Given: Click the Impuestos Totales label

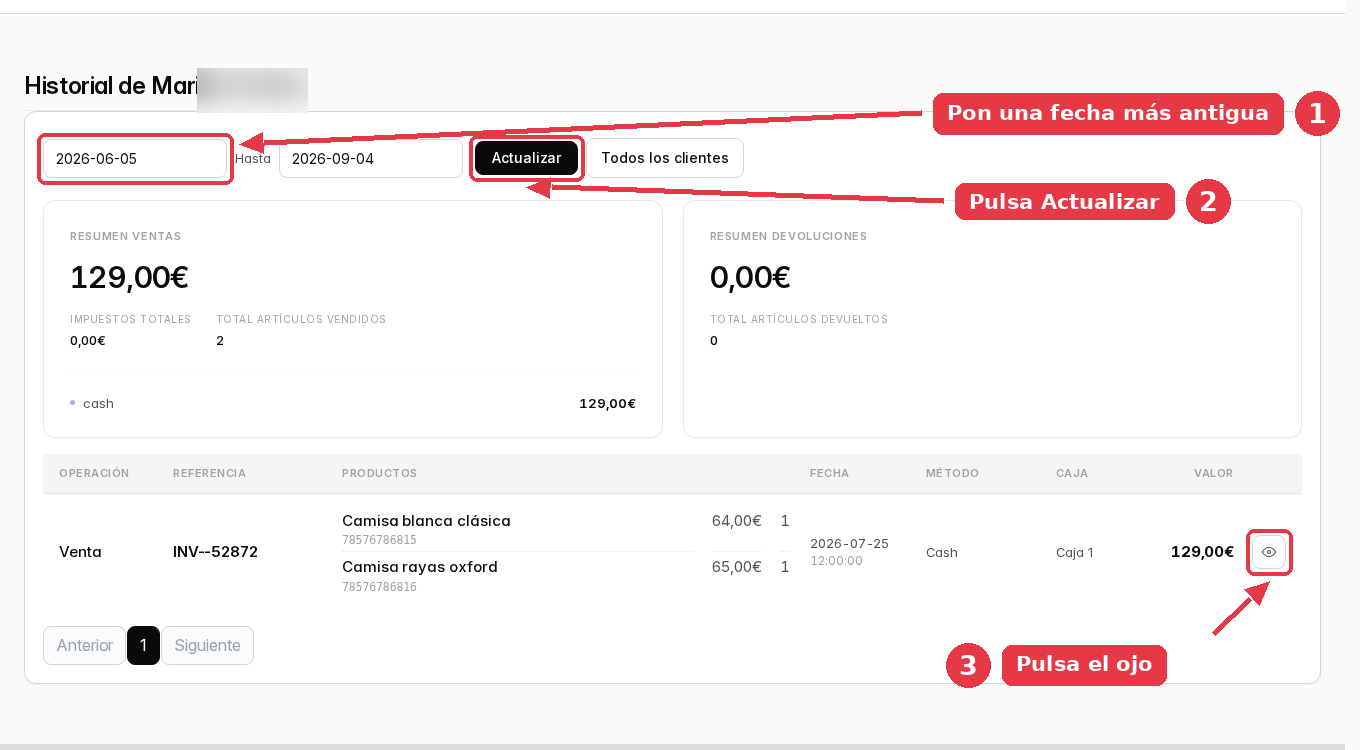Looking at the screenshot, I should 130,320.
